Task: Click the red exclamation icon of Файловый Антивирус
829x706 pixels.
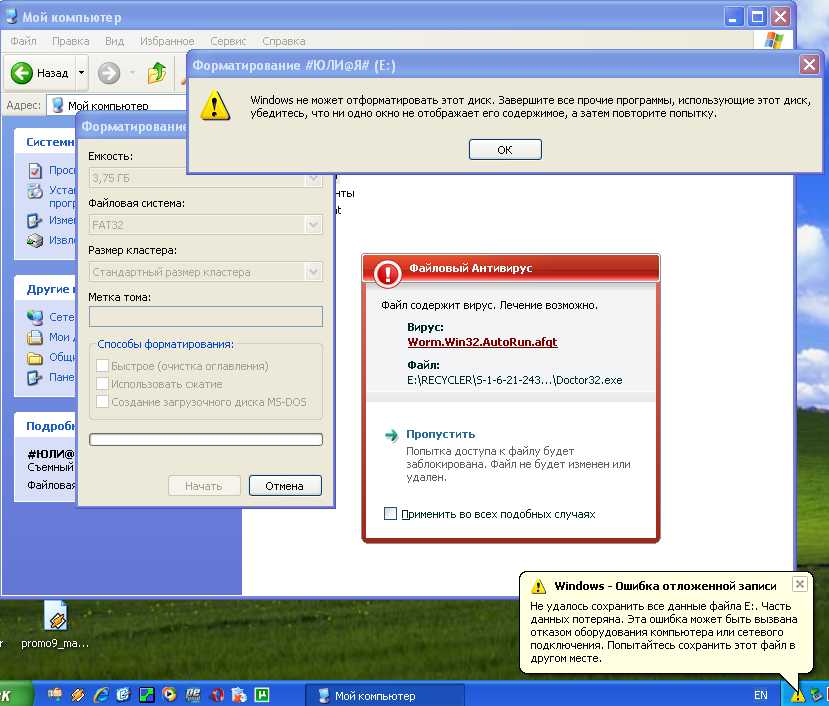Action: [x=388, y=273]
